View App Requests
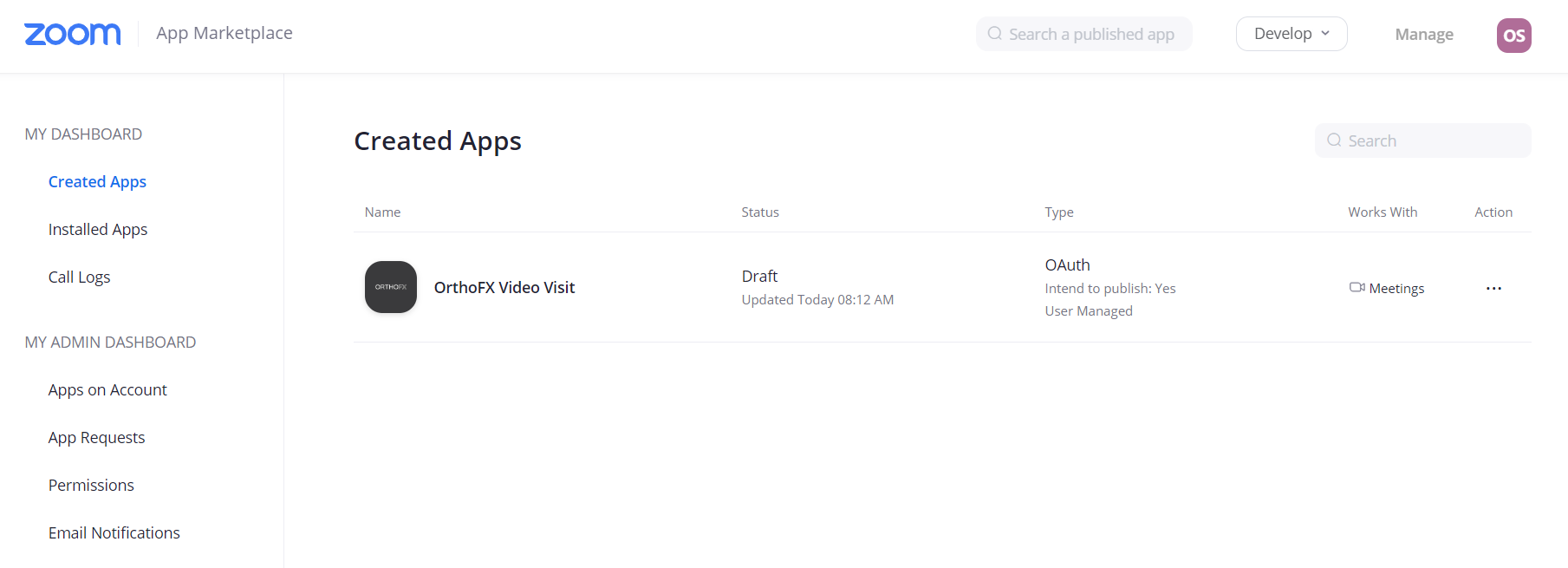The height and width of the screenshot is (568, 1568). (x=96, y=437)
